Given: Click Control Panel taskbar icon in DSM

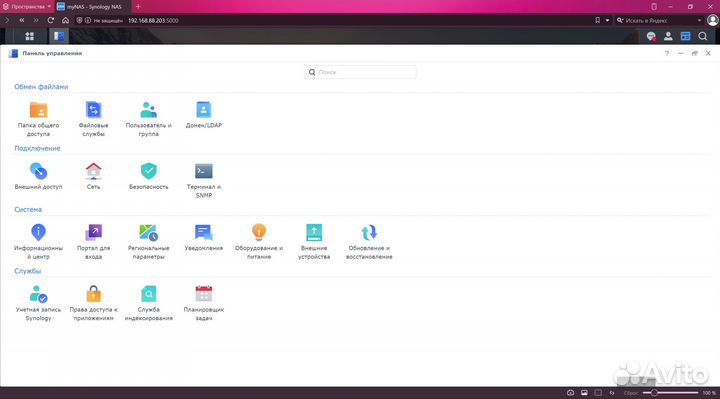Looking at the screenshot, I should tap(59, 36).
